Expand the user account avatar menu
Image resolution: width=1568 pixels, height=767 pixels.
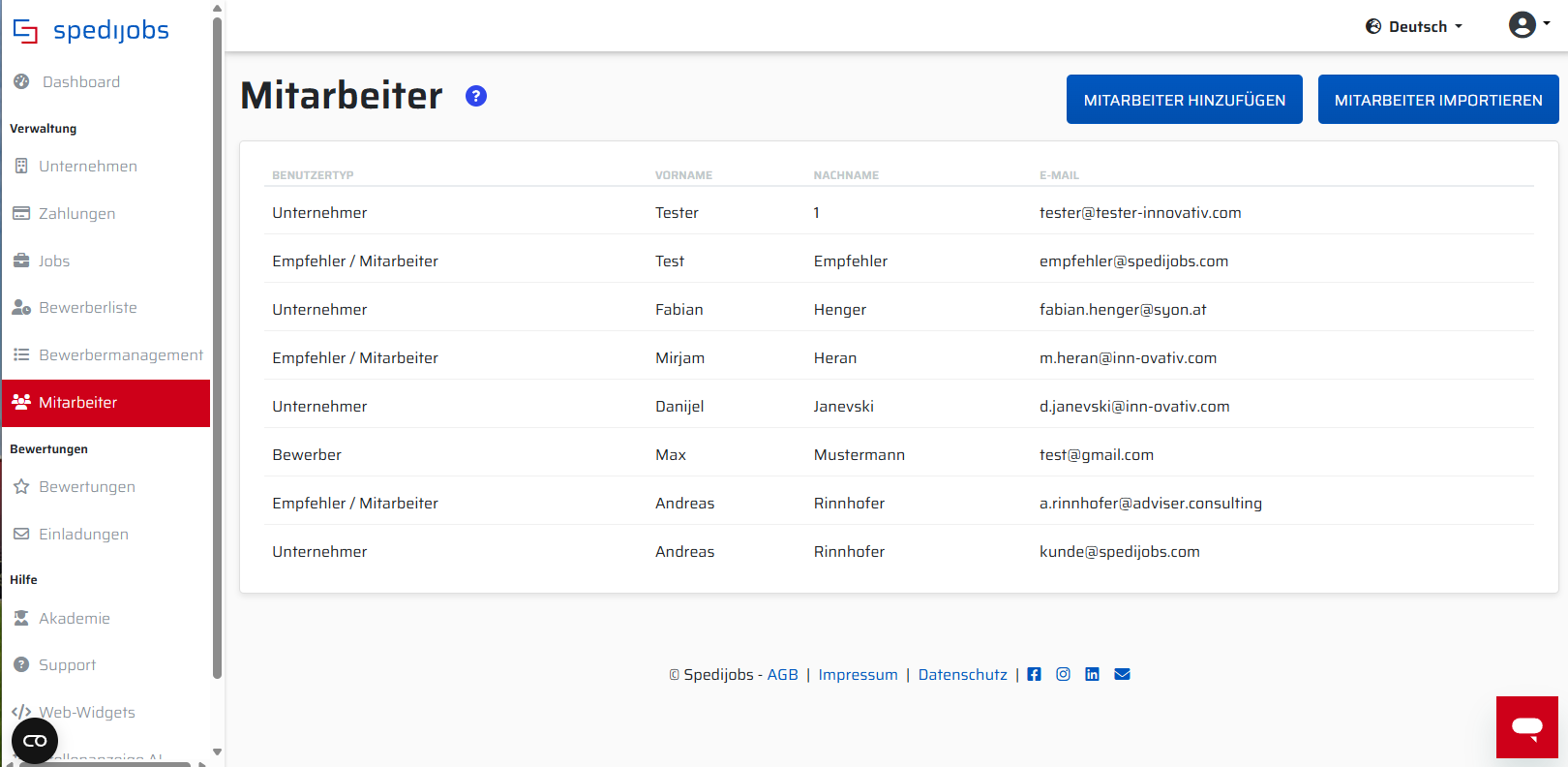(1529, 24)
